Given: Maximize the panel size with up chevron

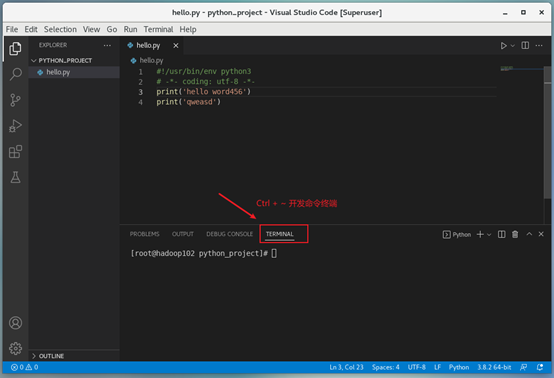Looking at the screenshot, I should click(x=529, y=234).
